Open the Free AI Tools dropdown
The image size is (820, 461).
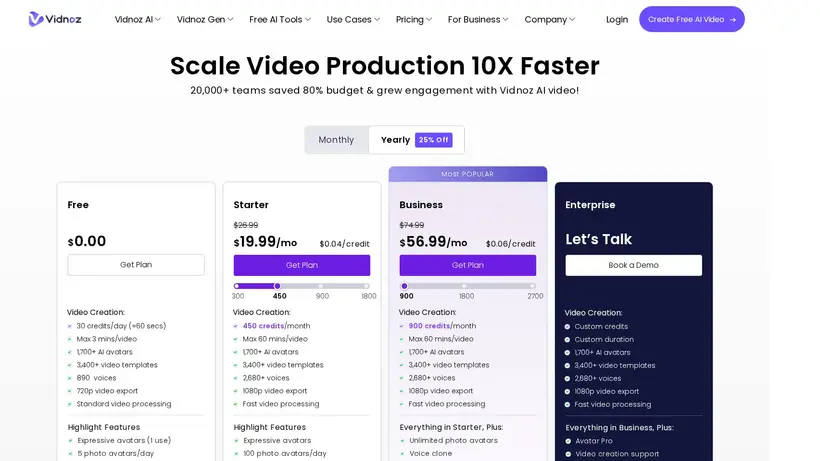280,19
